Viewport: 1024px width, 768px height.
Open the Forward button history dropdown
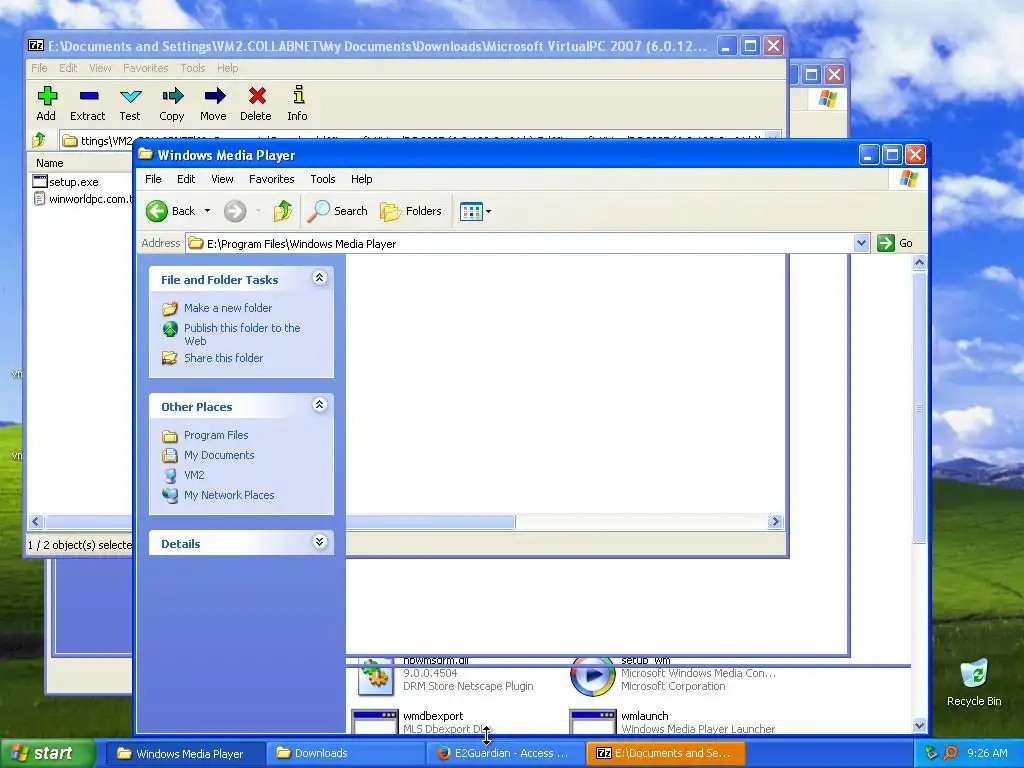tap(258, 211)
